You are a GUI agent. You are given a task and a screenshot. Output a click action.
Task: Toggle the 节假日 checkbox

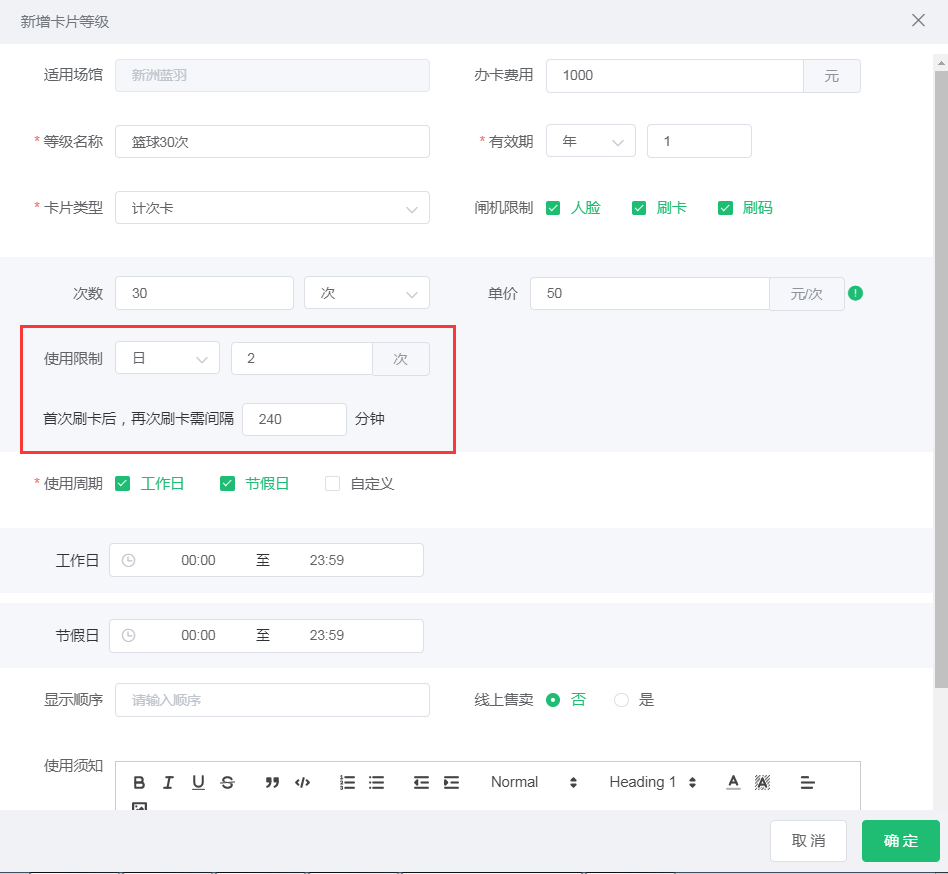coord(228,484)
